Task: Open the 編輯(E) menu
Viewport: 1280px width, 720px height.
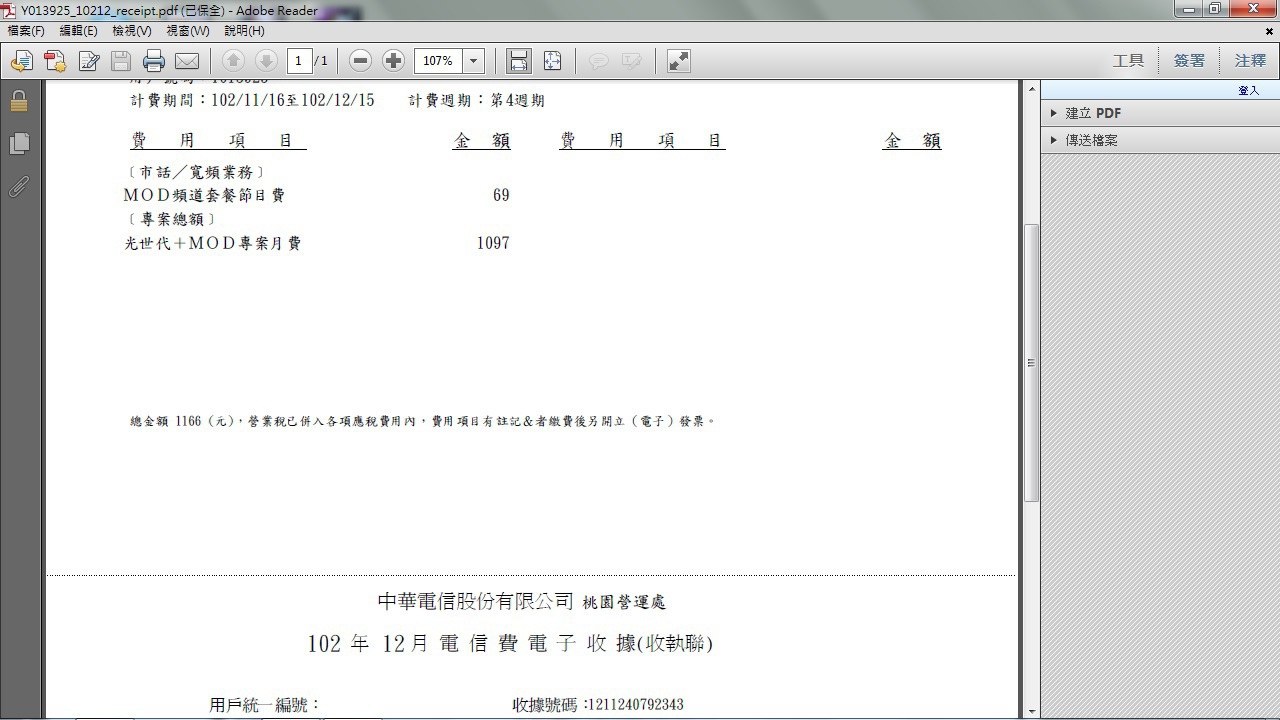Action: coord(79,31)
